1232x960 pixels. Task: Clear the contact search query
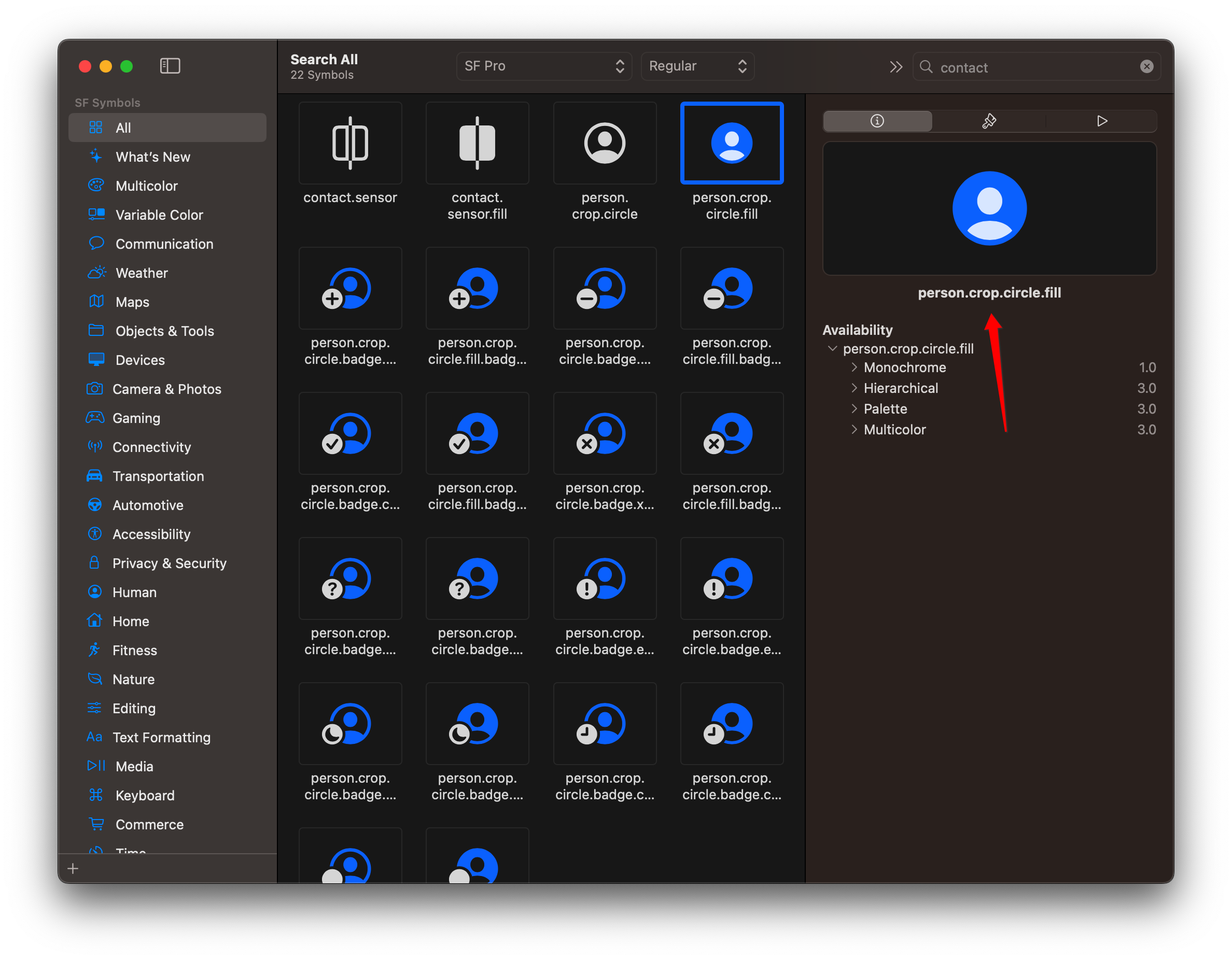click(1147, 66)
